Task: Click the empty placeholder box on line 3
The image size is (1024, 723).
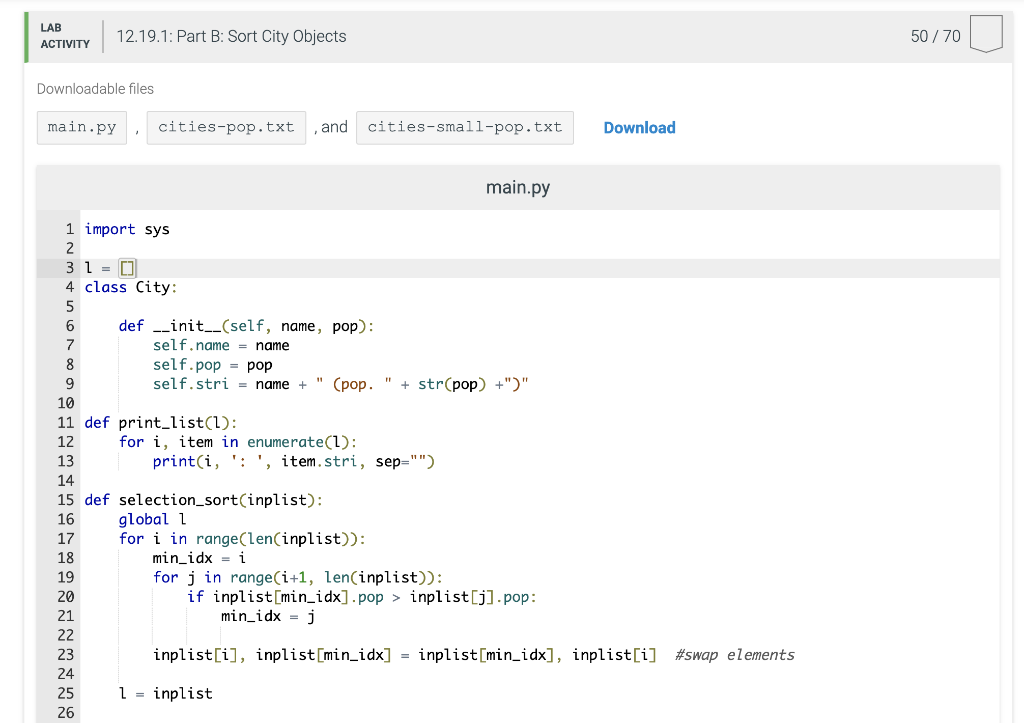Action: point(125,267)
